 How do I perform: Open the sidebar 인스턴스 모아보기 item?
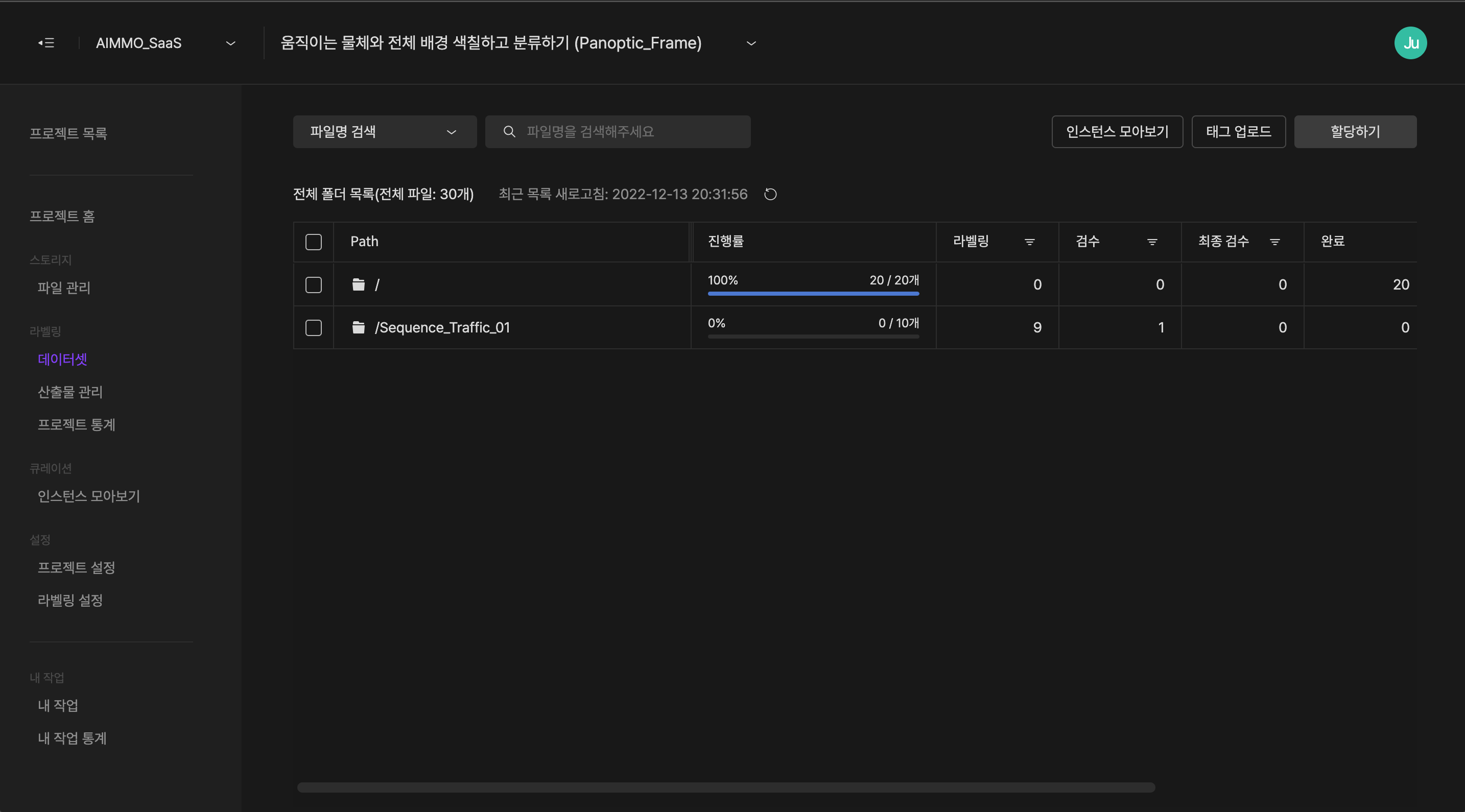tap(89, 496)
